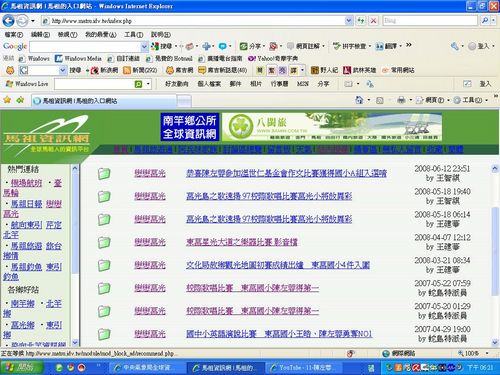Open the 工具(T) menu

point(134,34)
